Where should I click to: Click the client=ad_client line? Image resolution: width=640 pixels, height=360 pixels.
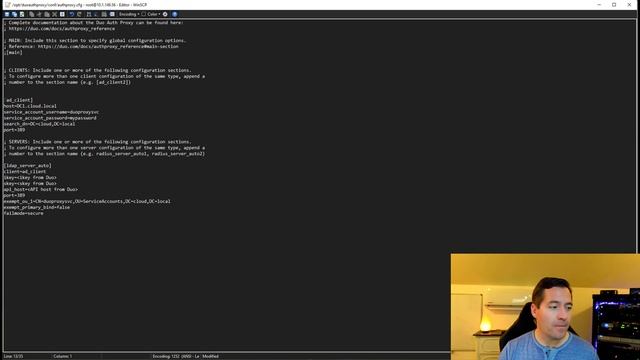(x=25, y=171)
